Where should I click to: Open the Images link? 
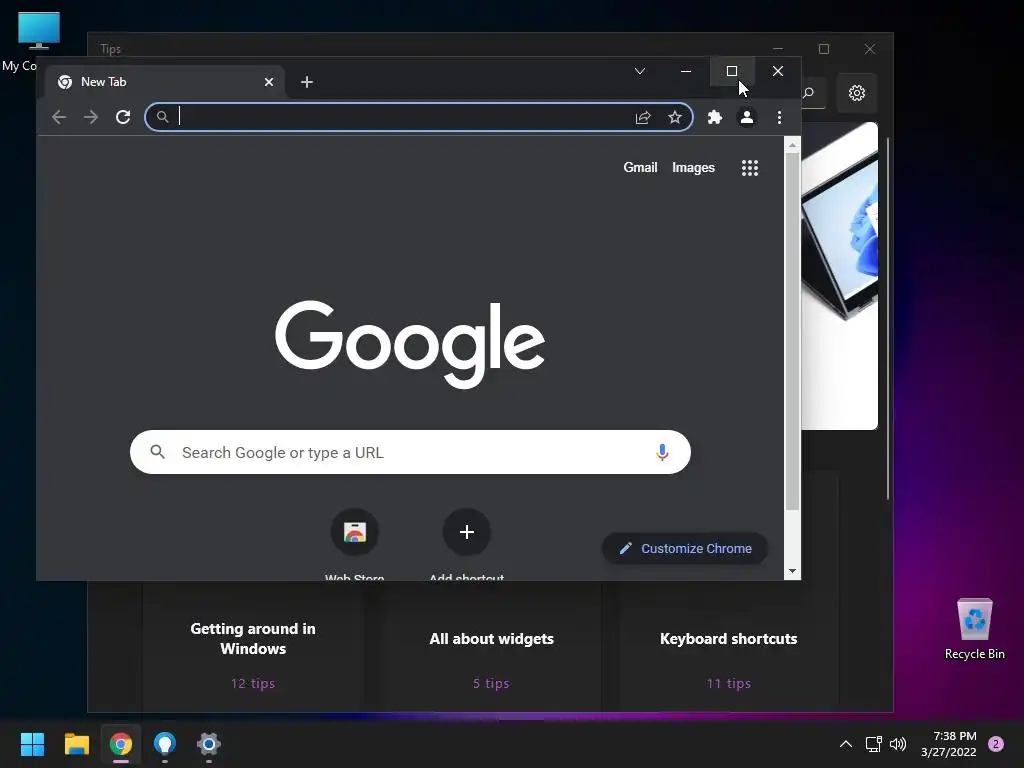tap(693, 167)
